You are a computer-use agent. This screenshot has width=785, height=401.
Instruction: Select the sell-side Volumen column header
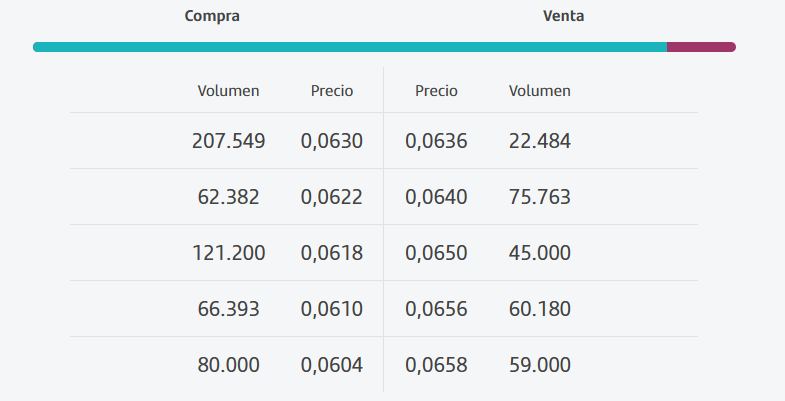pos(540,91)
